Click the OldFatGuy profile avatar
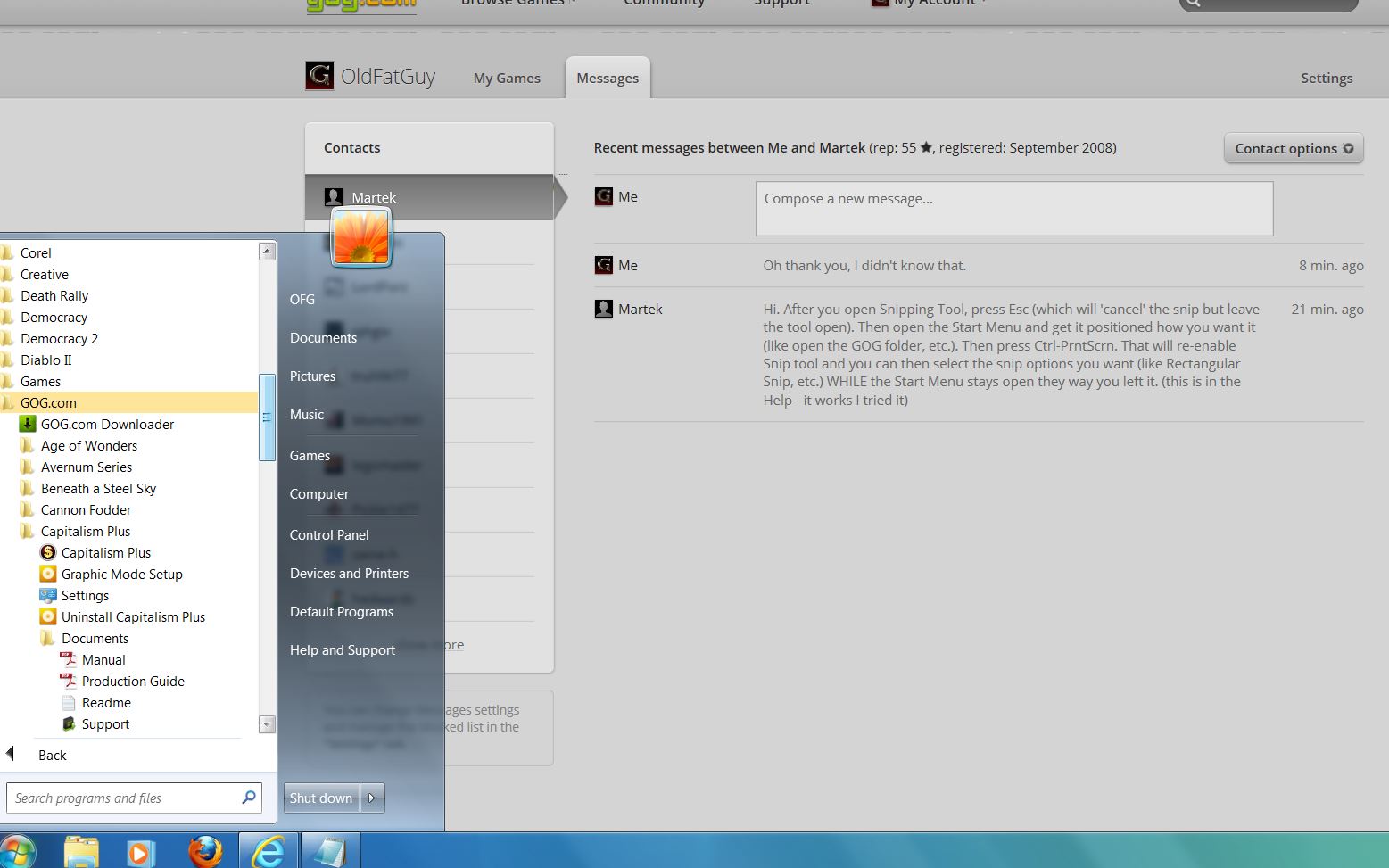1389x868 pixels. 319,76
